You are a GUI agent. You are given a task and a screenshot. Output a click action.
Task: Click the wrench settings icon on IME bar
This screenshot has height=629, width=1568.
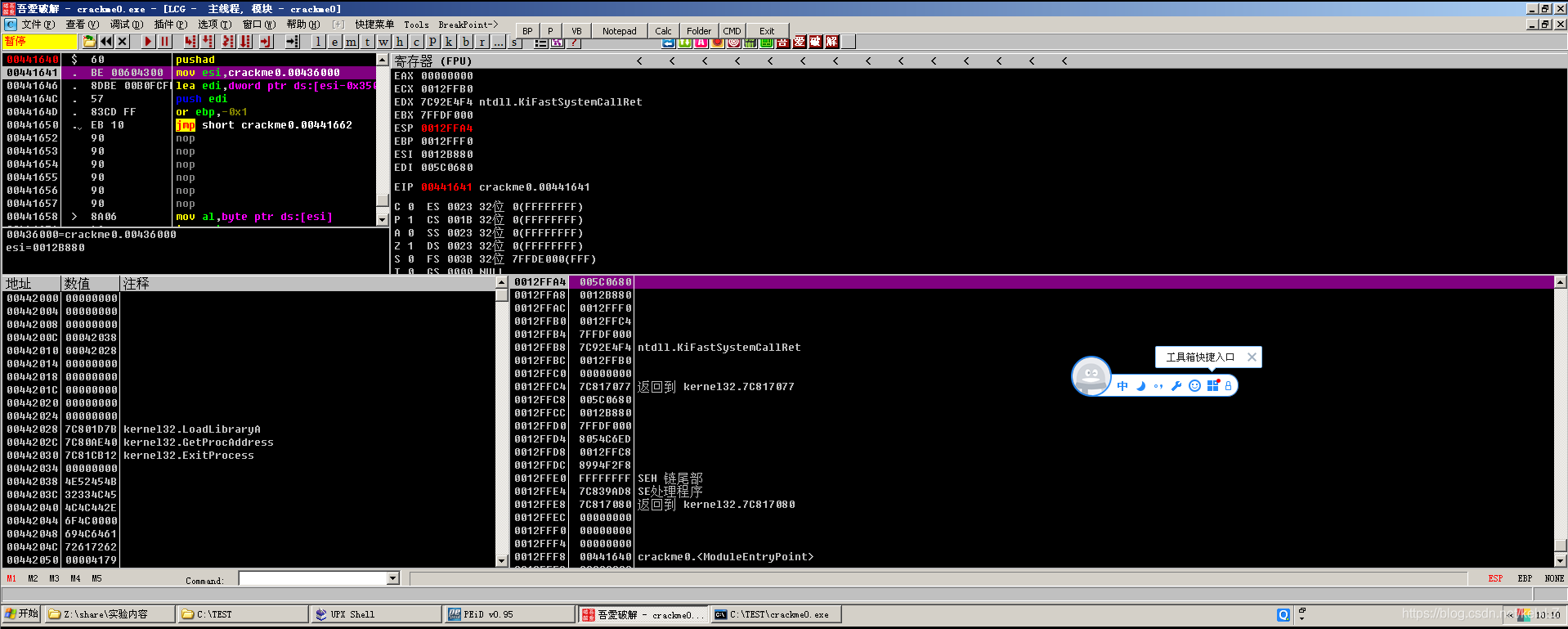click(x=1176, y=386)
